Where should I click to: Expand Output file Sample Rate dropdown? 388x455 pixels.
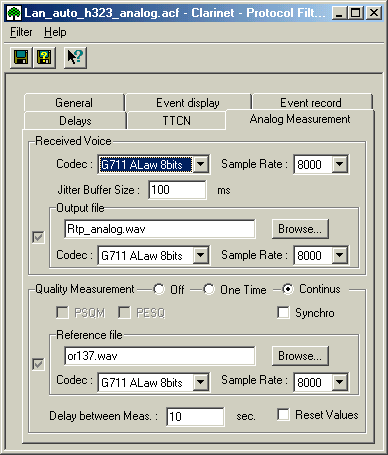tap(340, 256)
